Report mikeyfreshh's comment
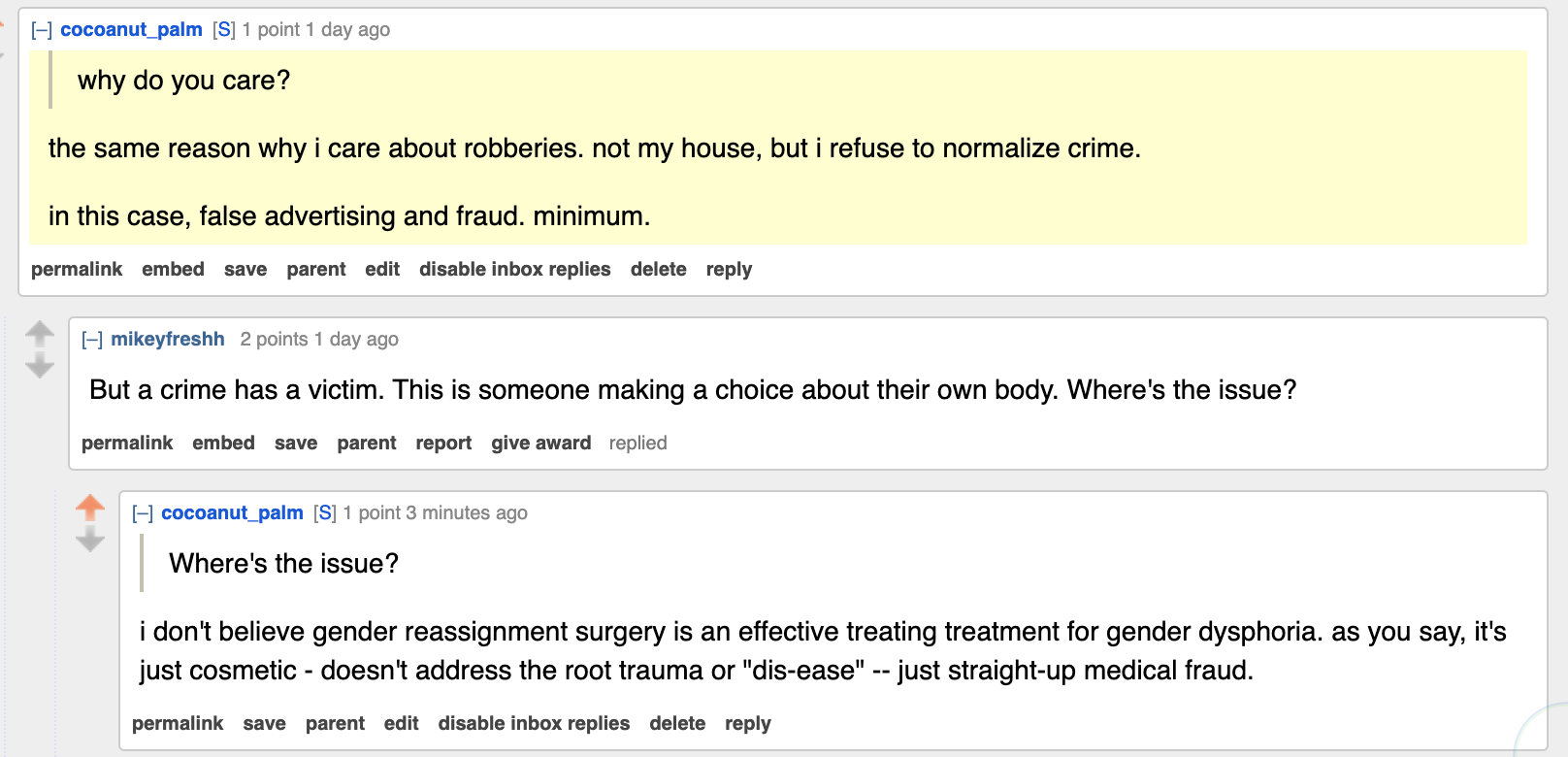1568x757 pixels. pyautogui.click(x=443, y=443)
